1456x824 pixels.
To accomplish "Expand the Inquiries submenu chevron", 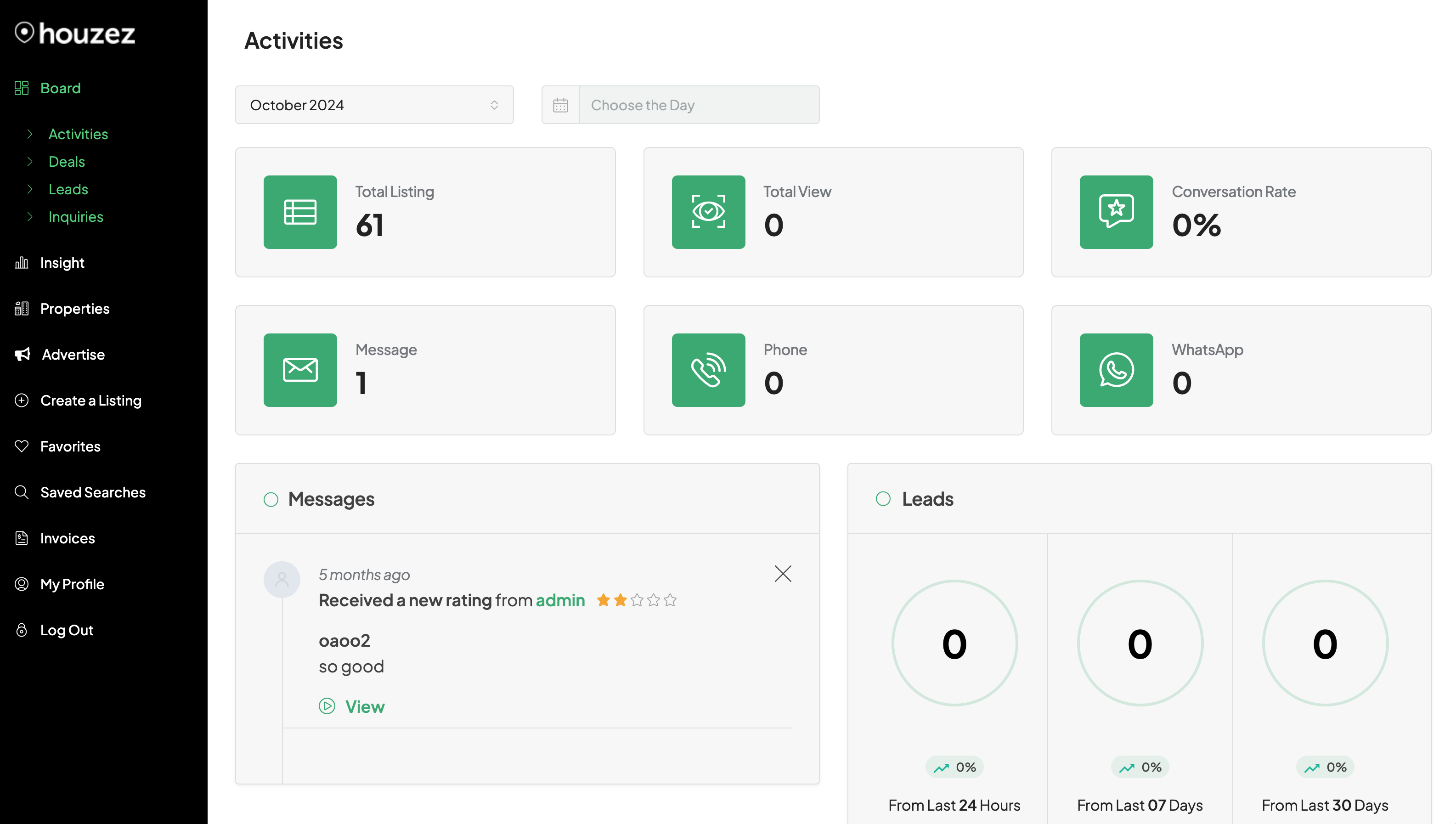I will (x=30, y=216).
